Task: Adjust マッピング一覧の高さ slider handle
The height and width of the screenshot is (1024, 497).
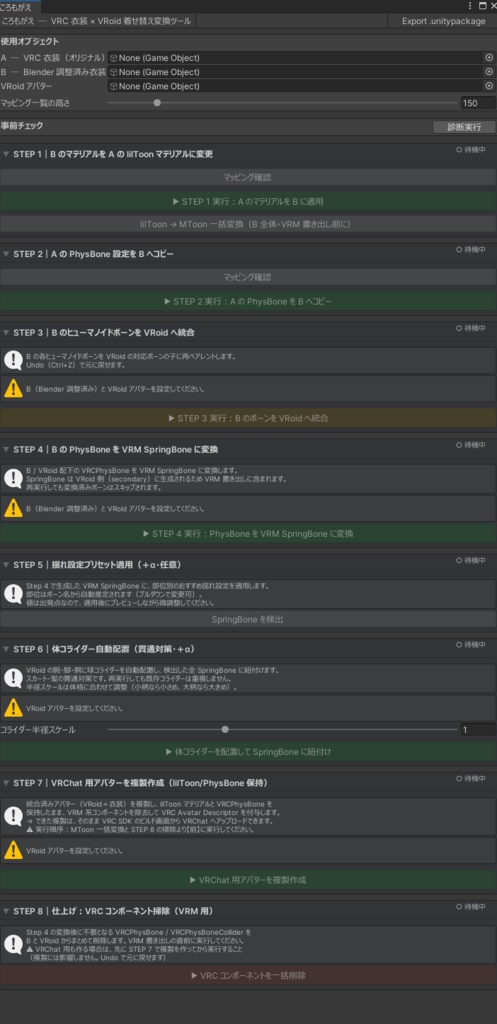Action: [x=157, y=103]
